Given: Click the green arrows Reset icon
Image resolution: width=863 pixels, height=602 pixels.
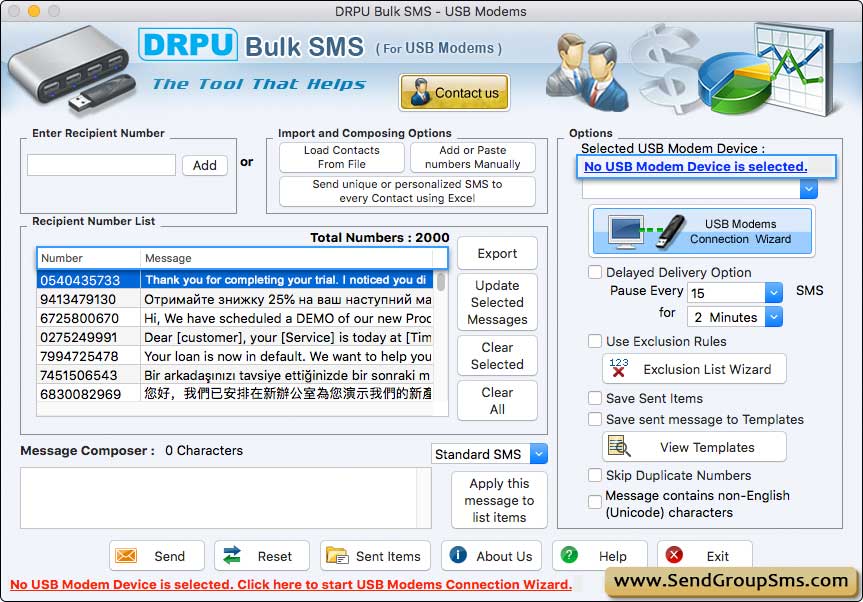Looking at the screenshot, I should click(232, 555).
